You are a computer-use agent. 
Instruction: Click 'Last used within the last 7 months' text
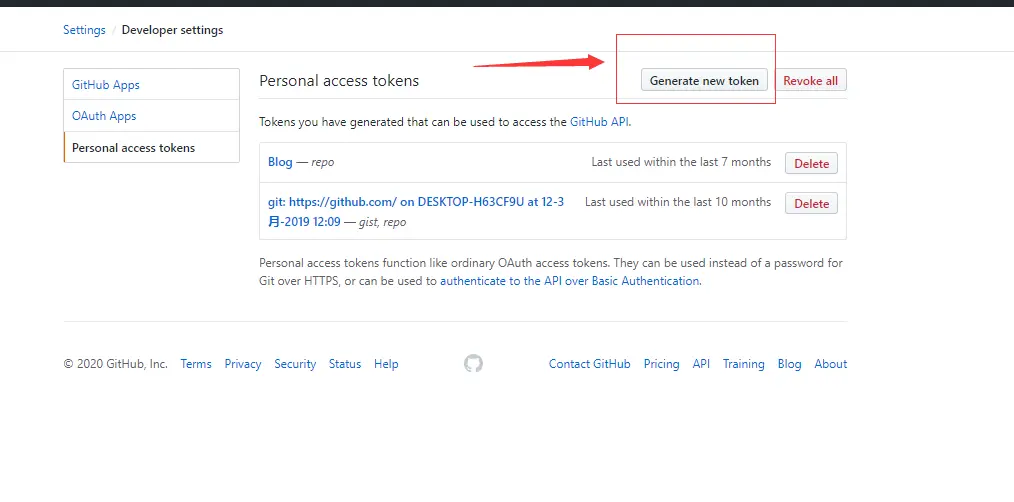(681, 162)
